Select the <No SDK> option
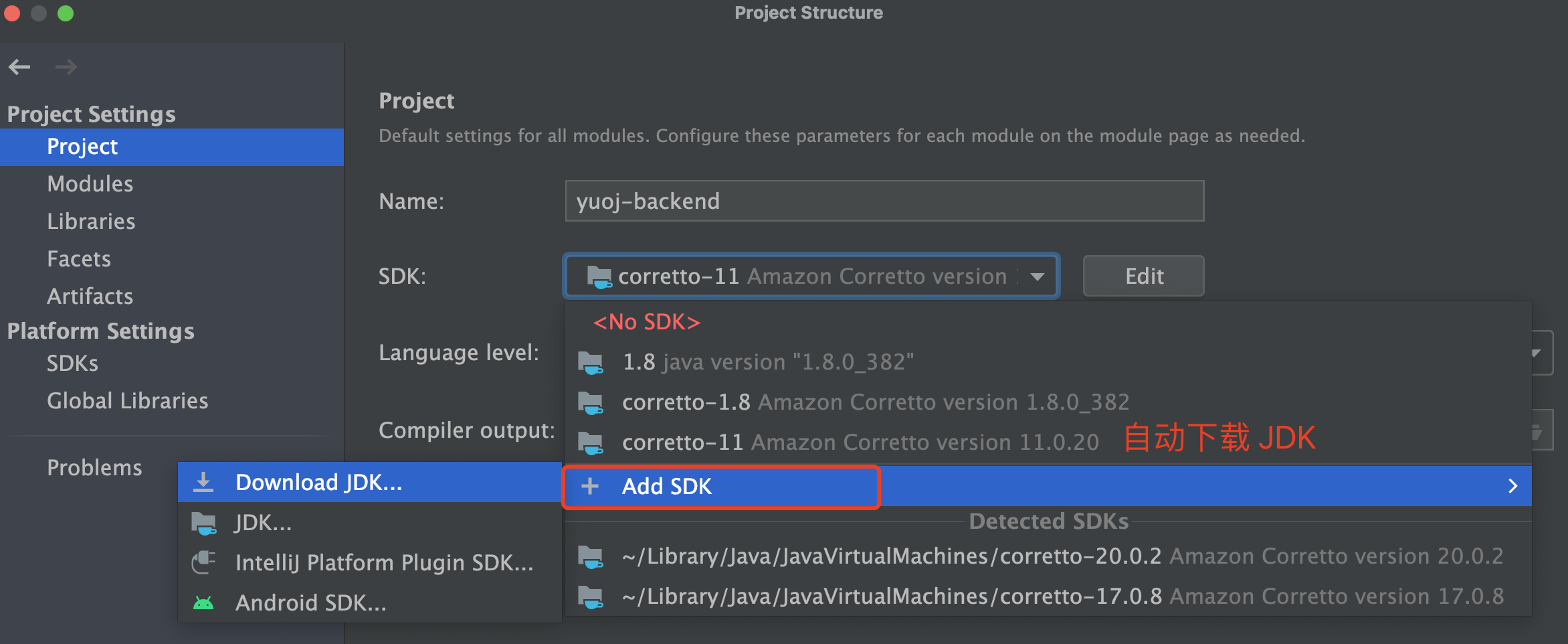The width and height of the screenshot is (1568, 644). pos(646,322)
